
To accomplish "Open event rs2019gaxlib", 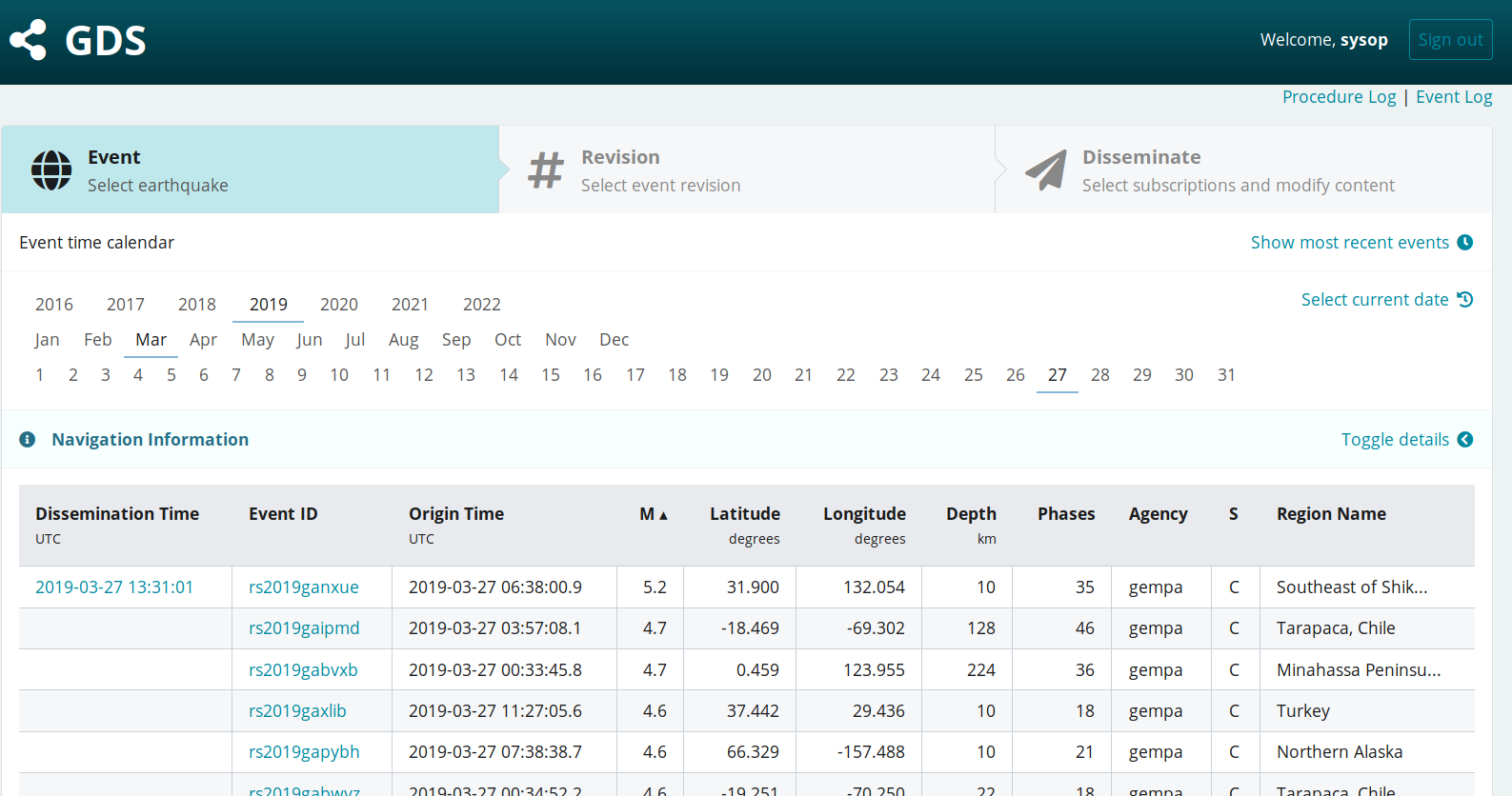I will click(x=297, y=711).
